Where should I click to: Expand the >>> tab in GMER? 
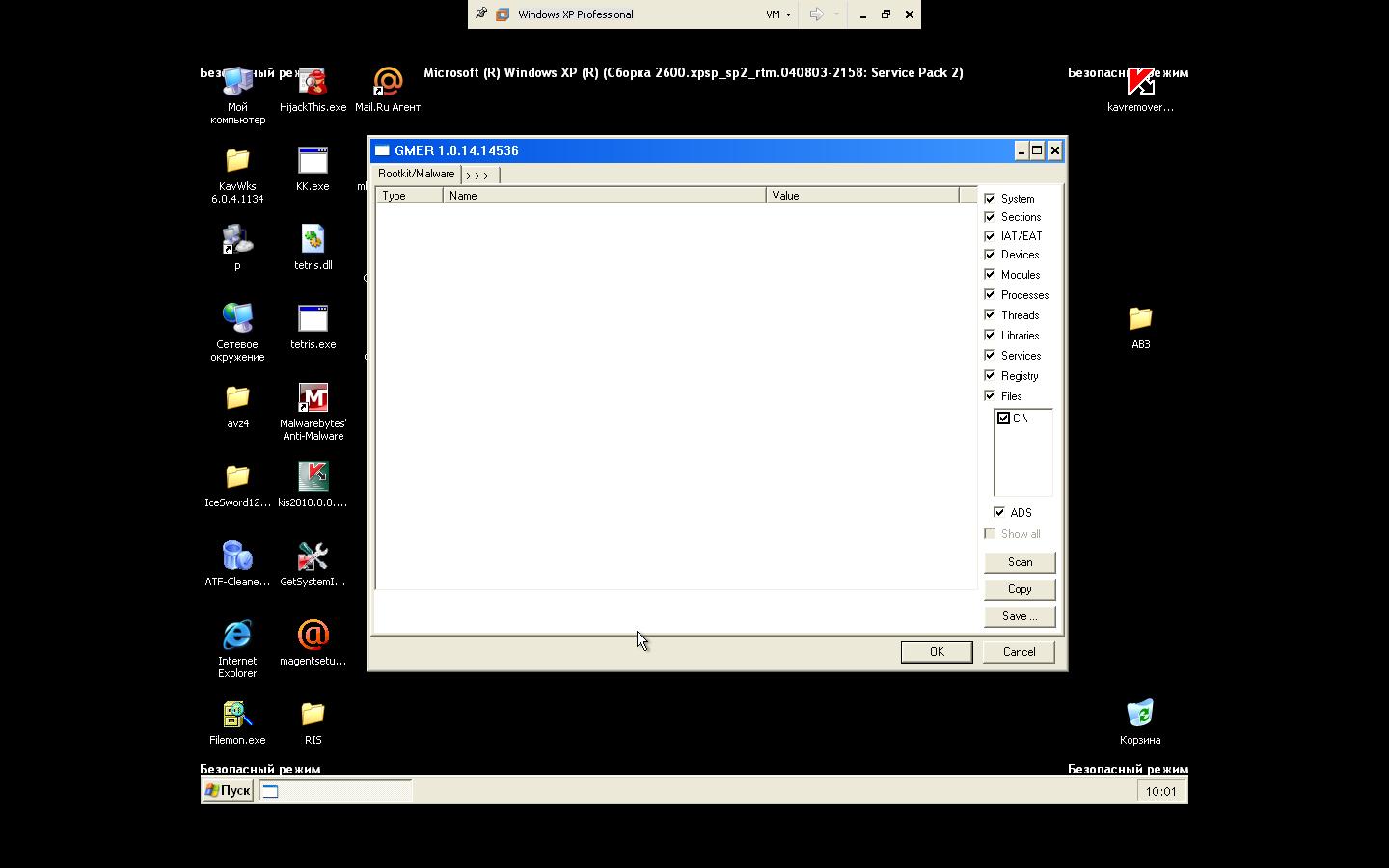(479, 175)
